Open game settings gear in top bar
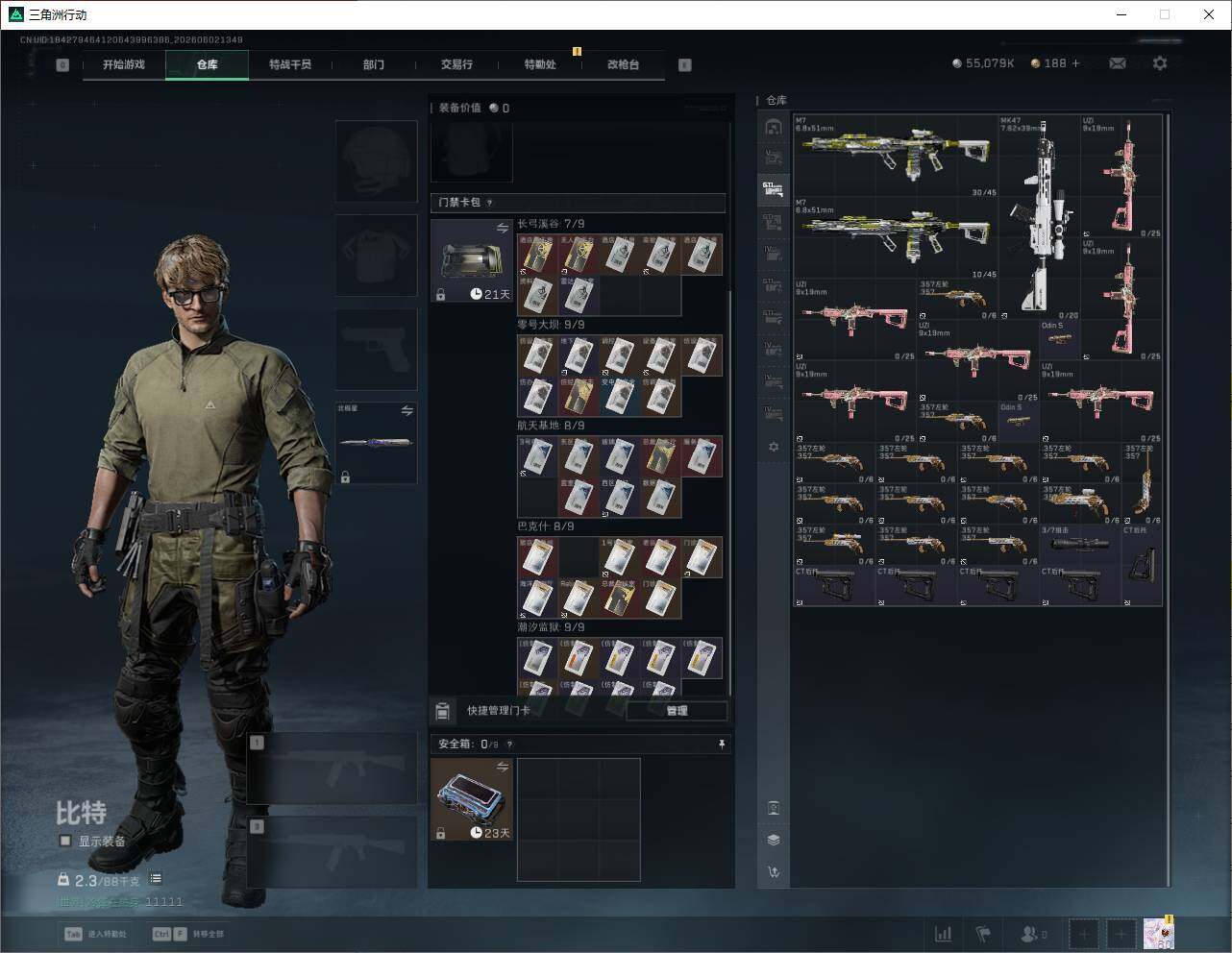The height and width of the screenshot is (953, 1232). (x=1160, y=63)
